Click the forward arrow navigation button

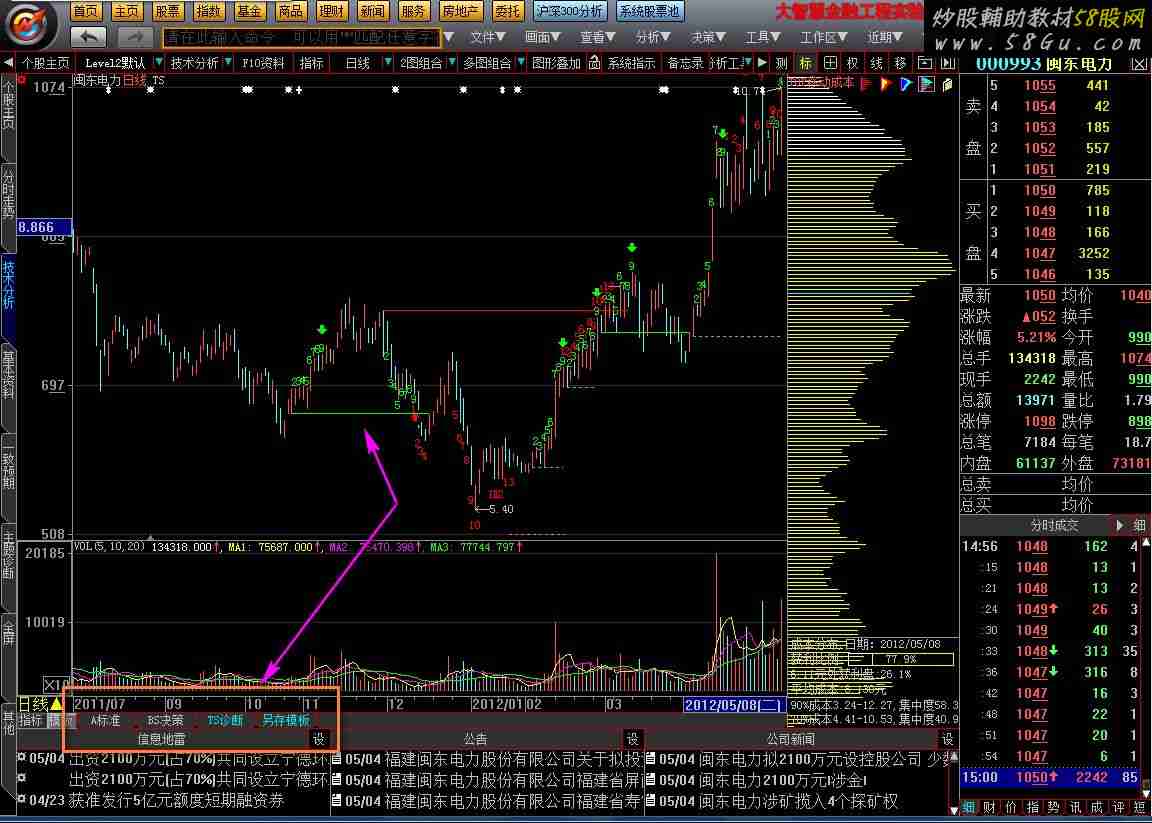tap(134, 36)
